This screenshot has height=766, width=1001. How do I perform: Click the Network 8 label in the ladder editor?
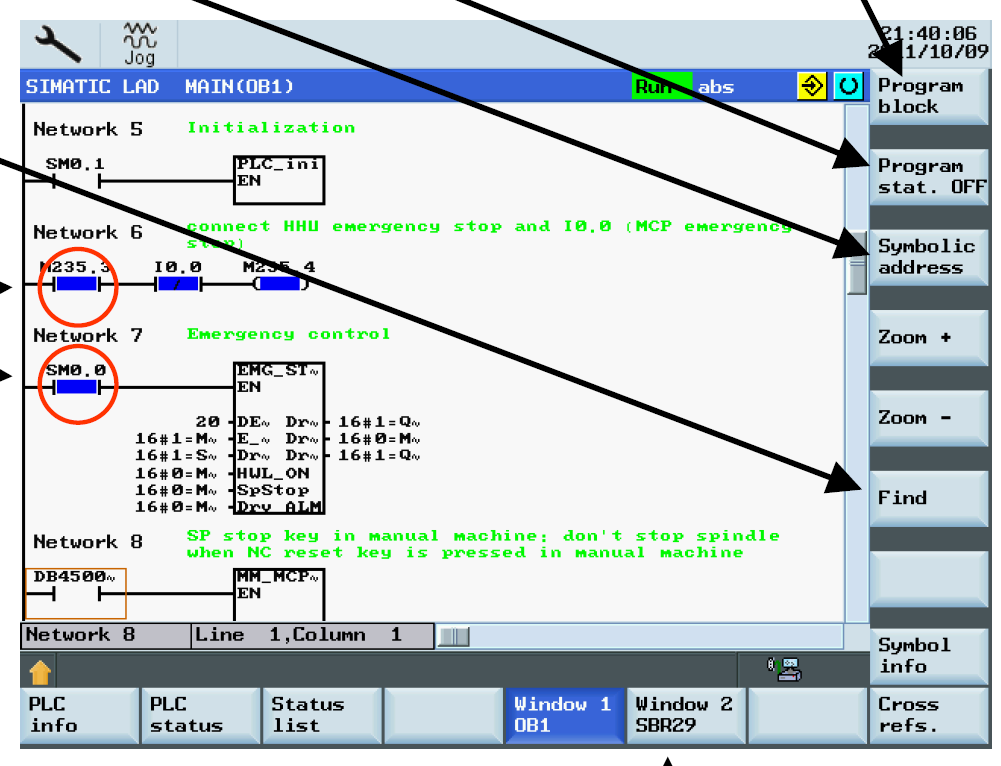(87, 542)
